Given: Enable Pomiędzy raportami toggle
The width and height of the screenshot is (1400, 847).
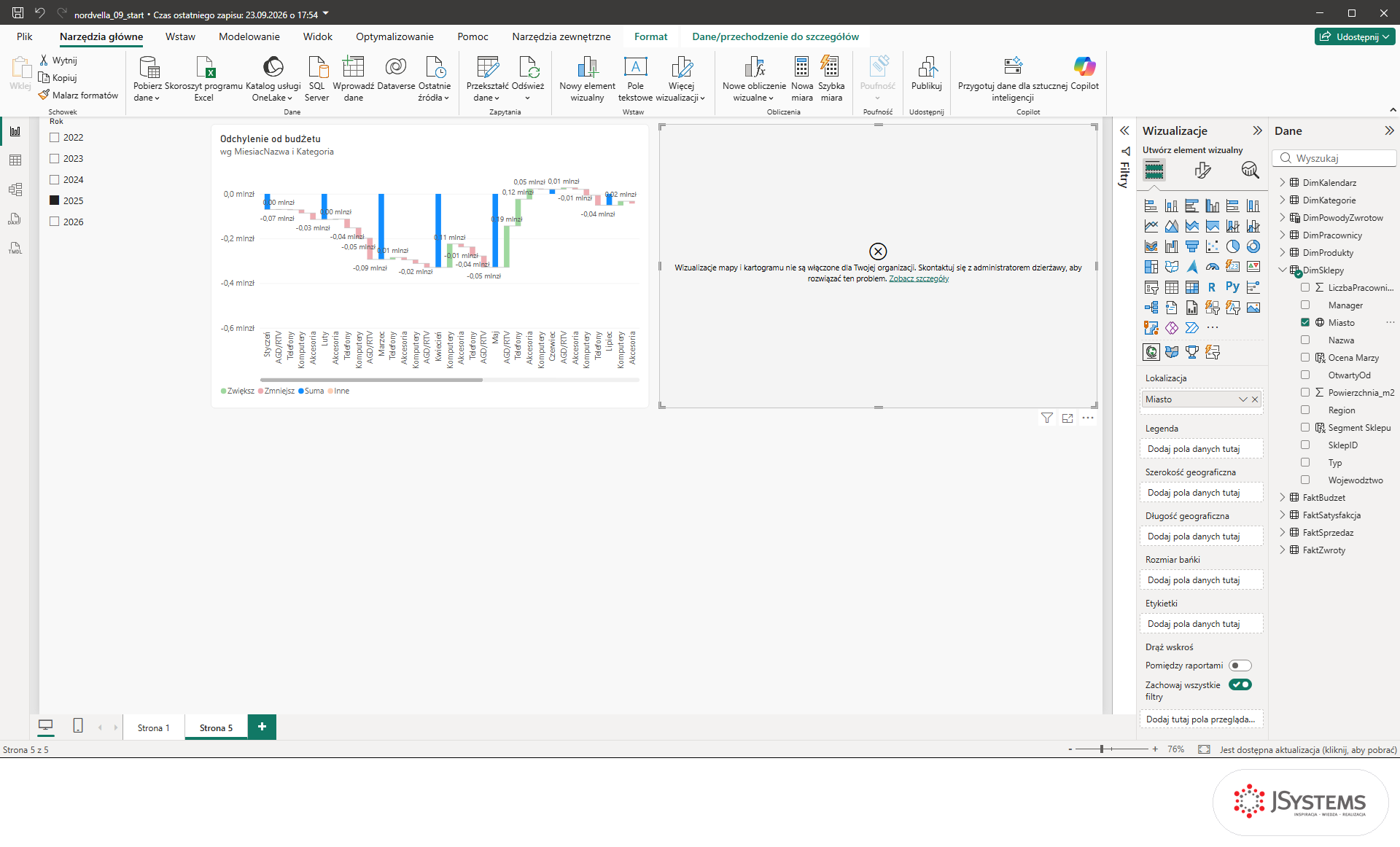Looking at the screenshot, I should (x=1240, y=665).
